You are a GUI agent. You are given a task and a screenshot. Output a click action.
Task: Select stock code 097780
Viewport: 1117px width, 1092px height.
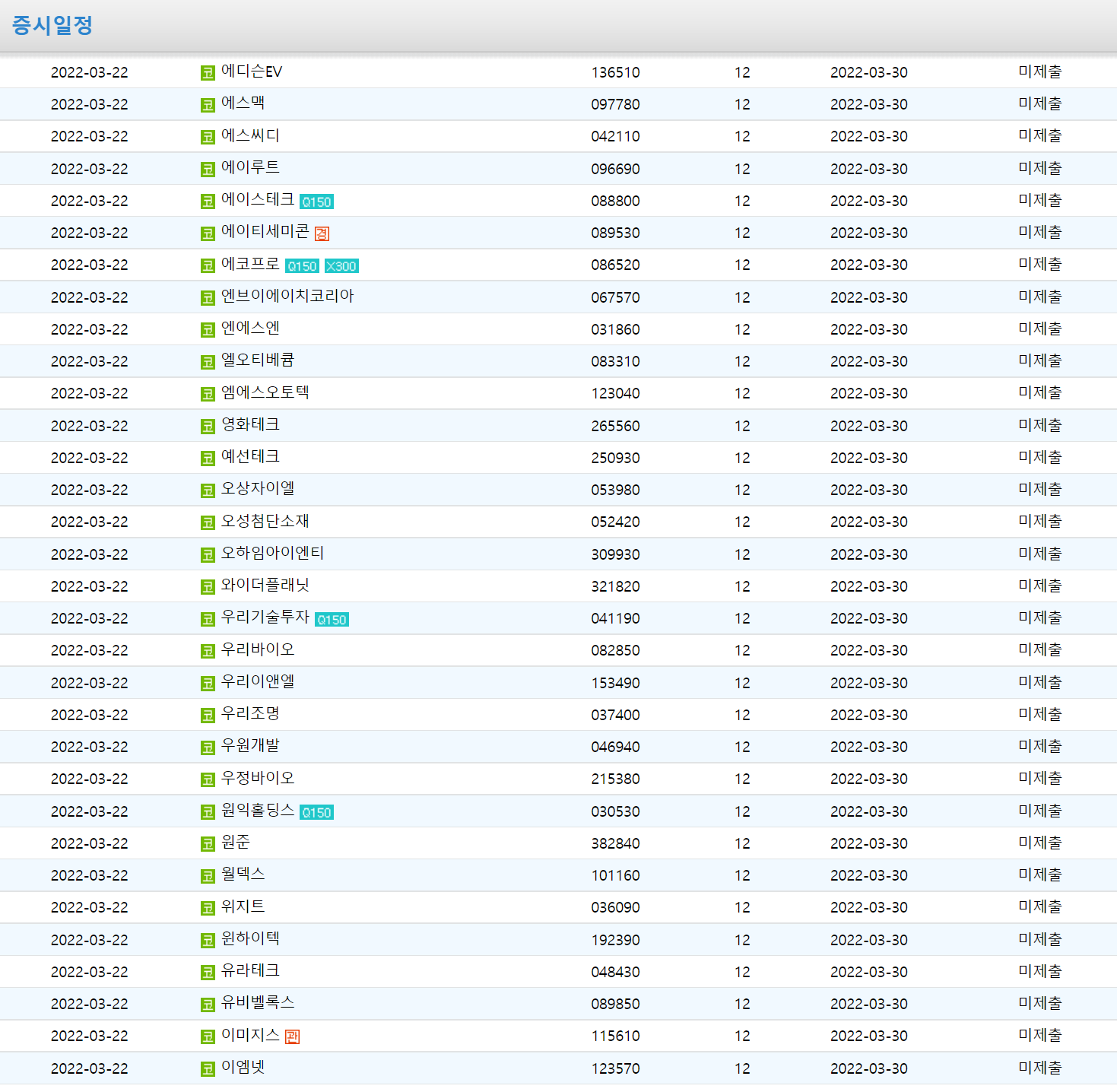(615, 105)
